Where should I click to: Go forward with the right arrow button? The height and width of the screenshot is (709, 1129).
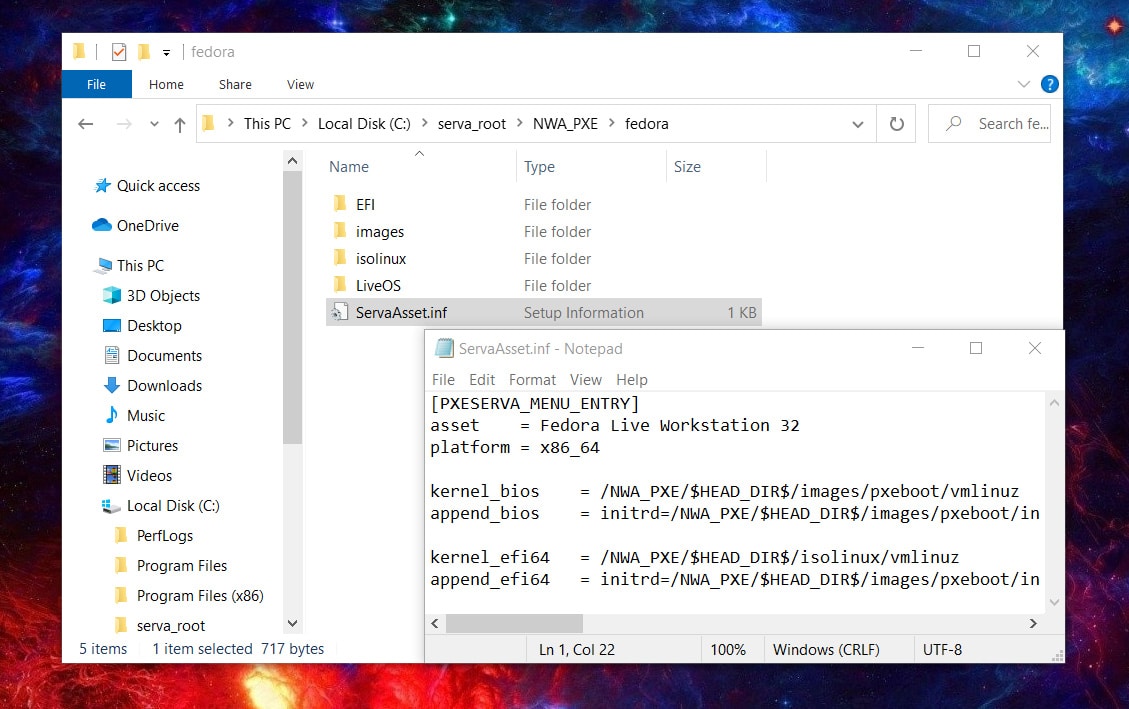(125, 124)
